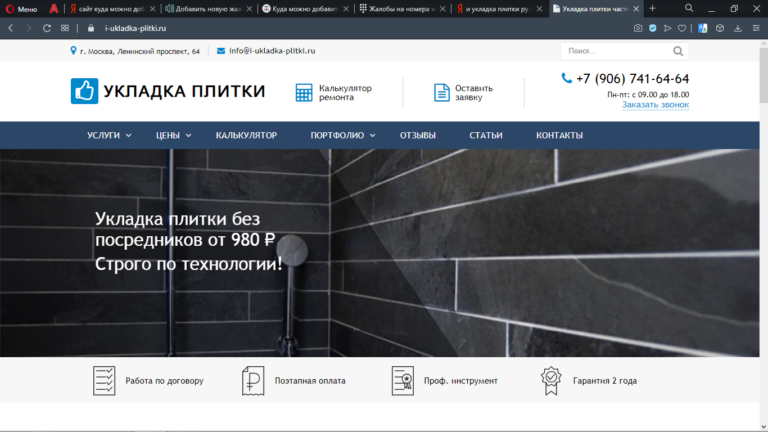The image size is (768, 432).
Task: Take a snapshot with camera icon
Action: click(x=638, y=28)
